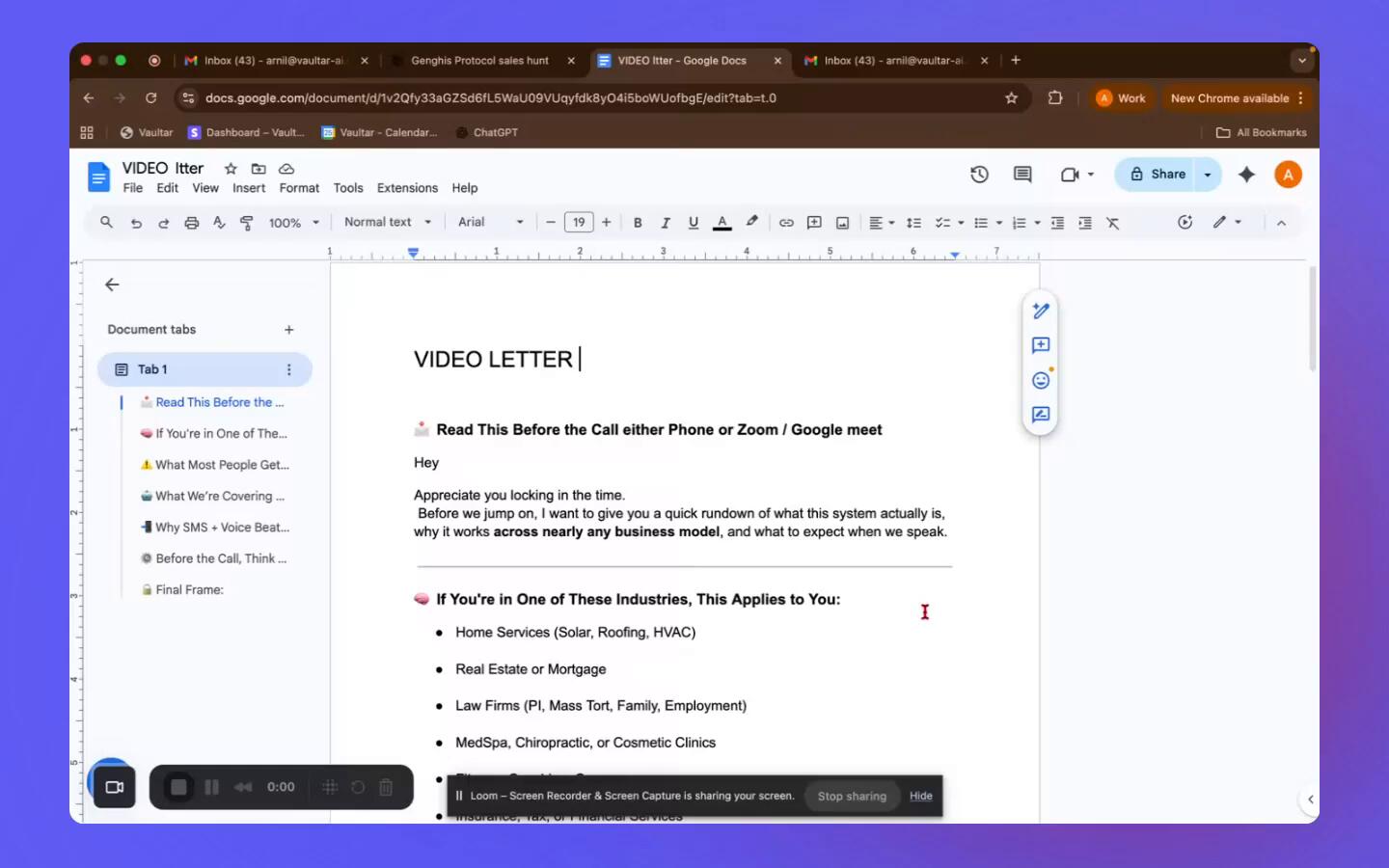Open version history clock icon
This screenshot has height=868, width=1389.
(x=979, y=175)
